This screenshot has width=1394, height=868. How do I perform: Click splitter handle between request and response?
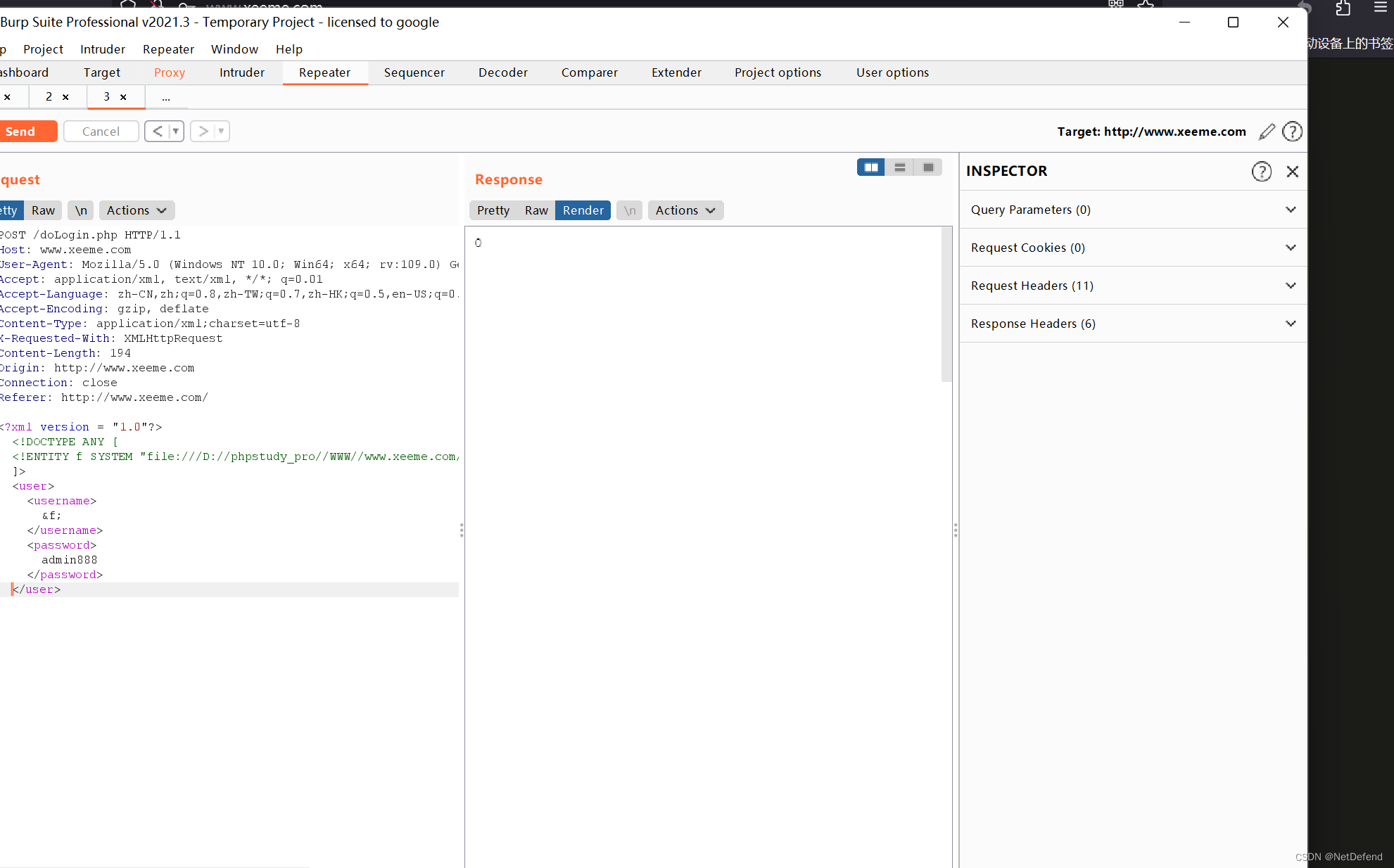click(462, 530)
